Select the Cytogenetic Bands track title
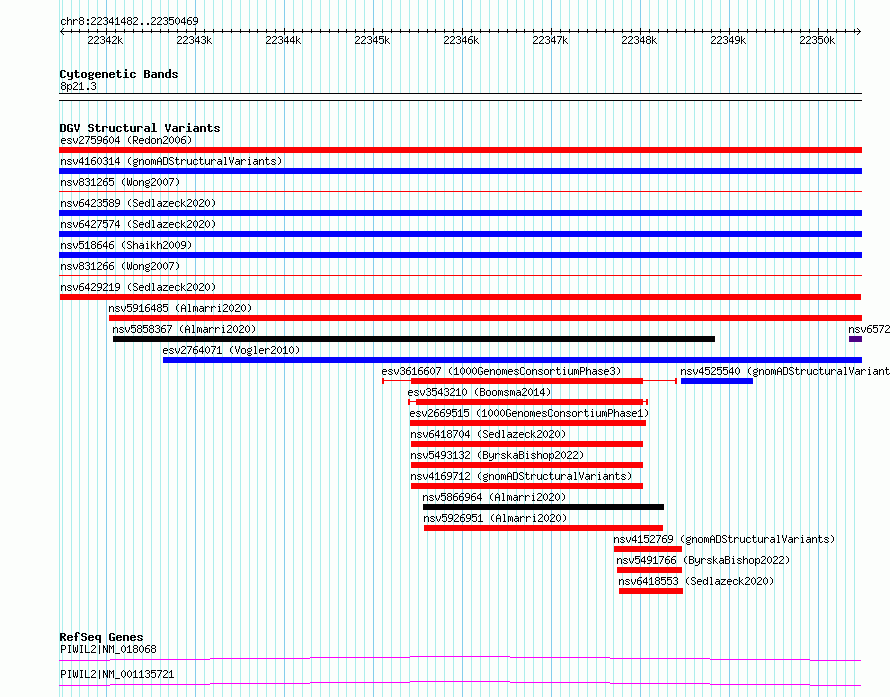The height and width of the screenshot is (697, 890). tap(119, 74)
